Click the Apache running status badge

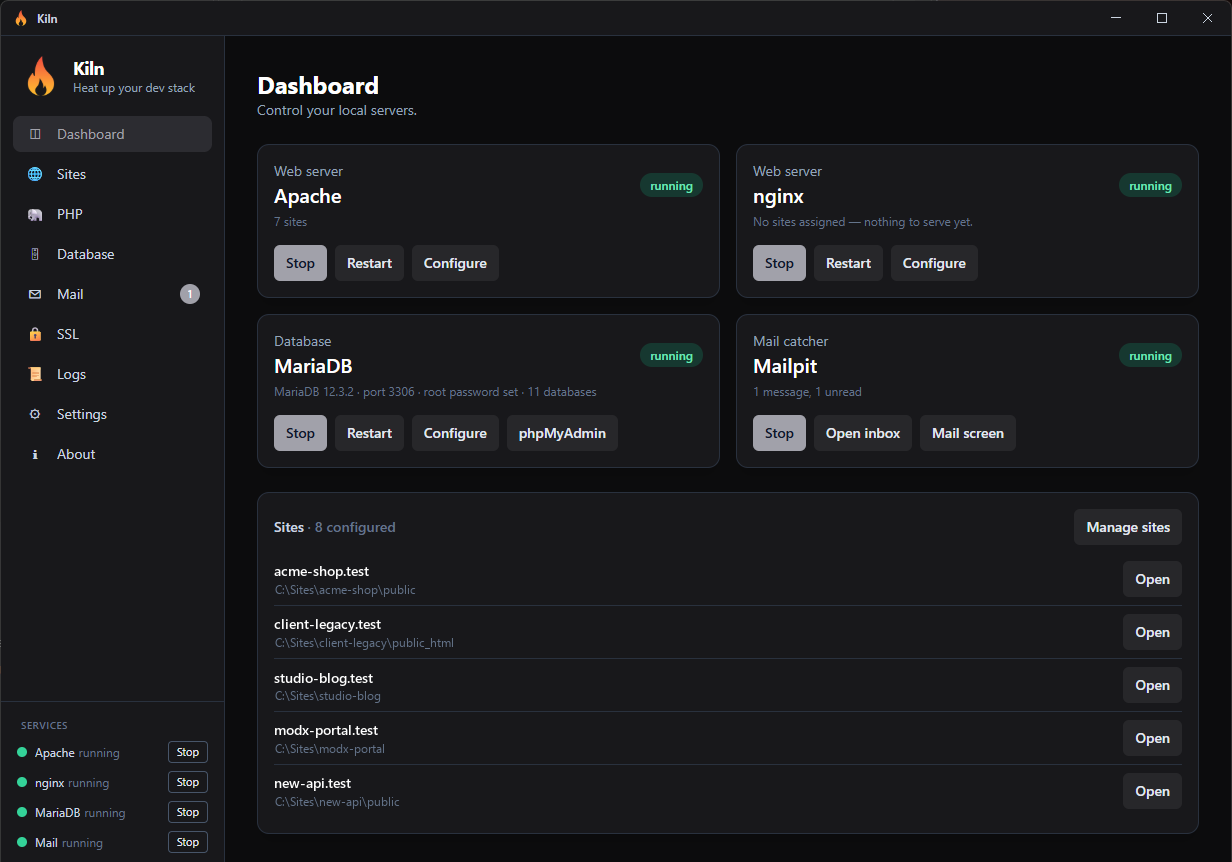pyautogui.click(x=671, y=185)
